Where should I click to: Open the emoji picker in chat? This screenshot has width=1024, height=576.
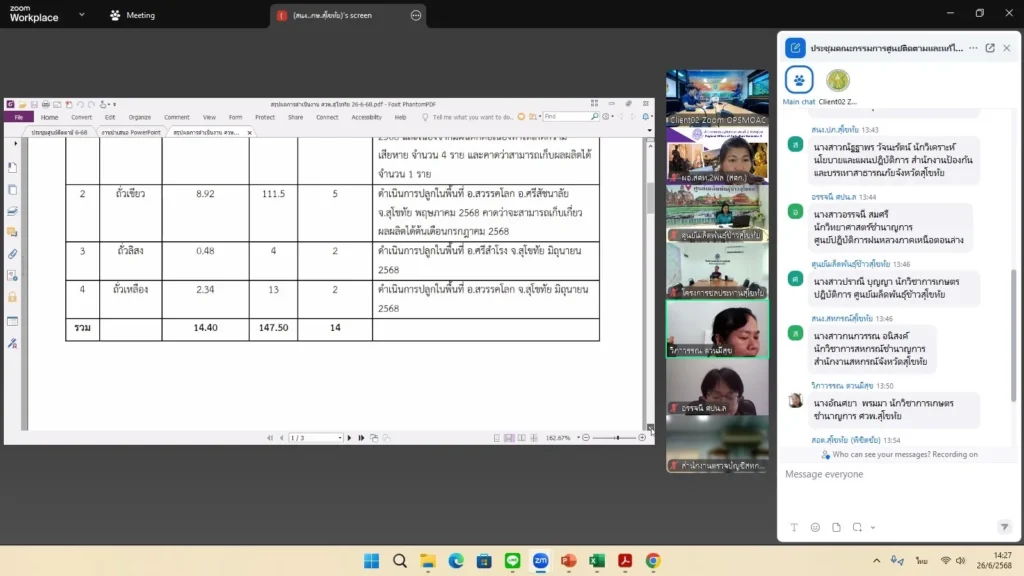tap(815, 528)
